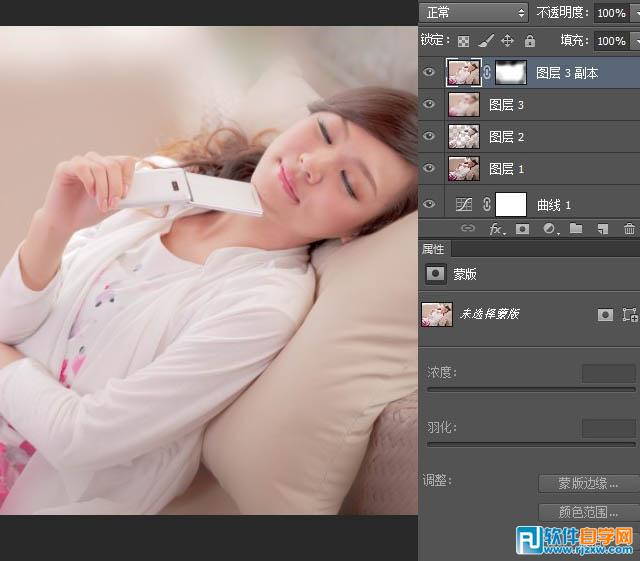Click mask link icon on 曲线 1
Image resolution: width=640 pixels, height=561 pixels.
tap(486, 204)
